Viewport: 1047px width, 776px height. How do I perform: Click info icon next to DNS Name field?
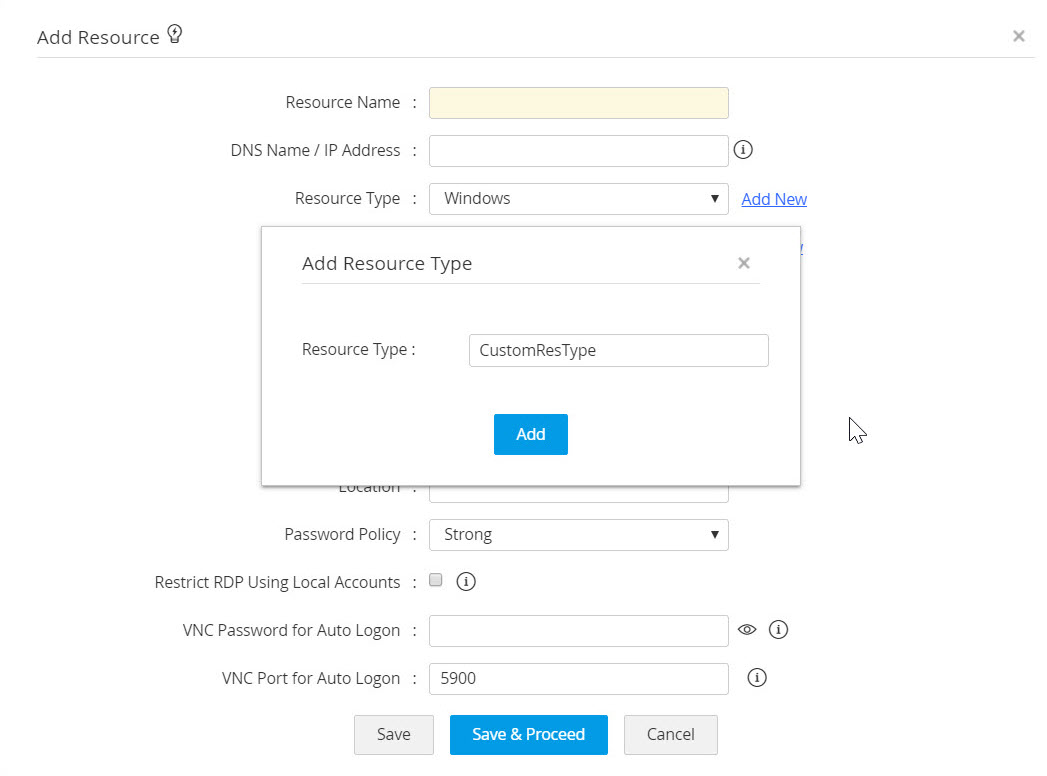pyautogui.click(x=743, y=150)
